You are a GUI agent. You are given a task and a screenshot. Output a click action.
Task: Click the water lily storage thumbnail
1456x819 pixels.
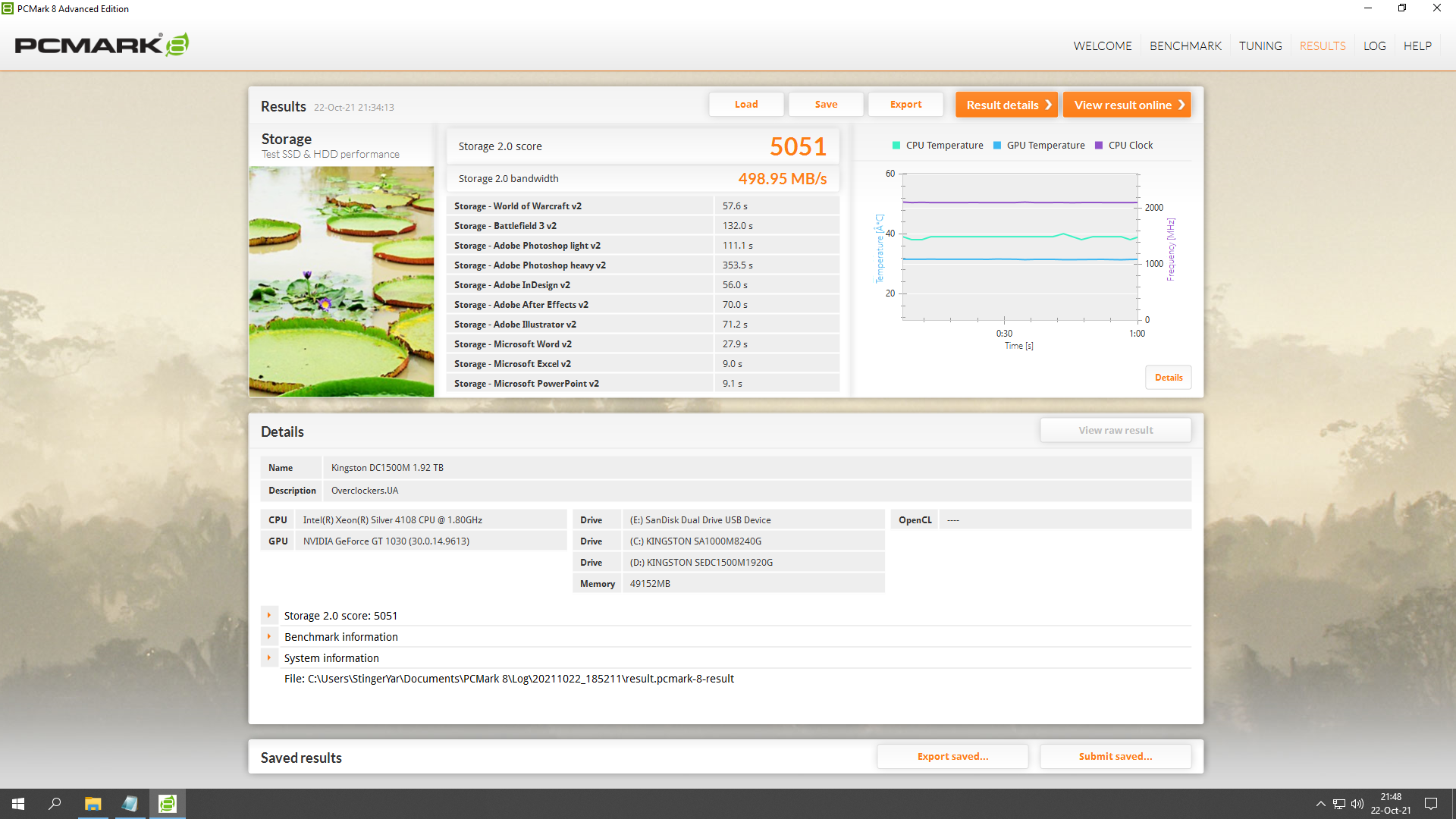(341, 281)
